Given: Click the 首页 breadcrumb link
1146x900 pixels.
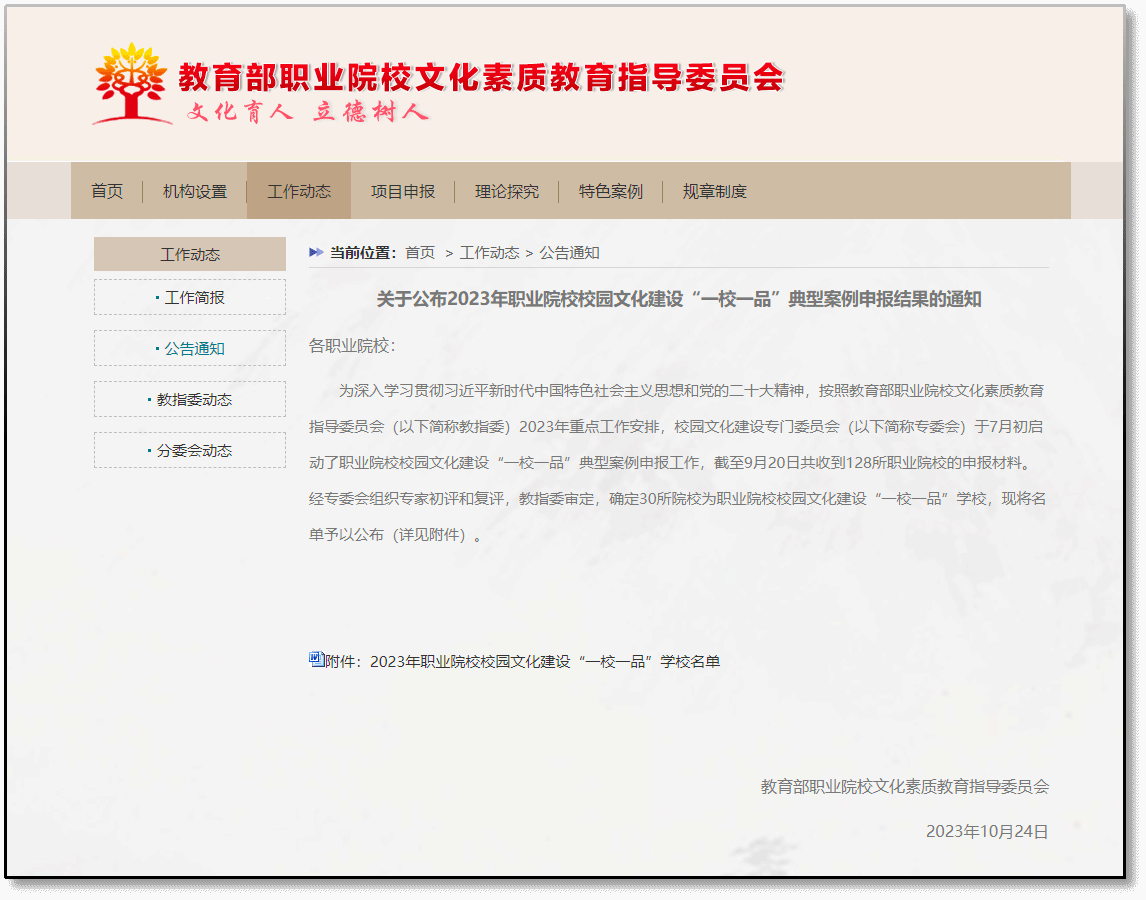Looking at the screenshot, I should click(420, 253).
